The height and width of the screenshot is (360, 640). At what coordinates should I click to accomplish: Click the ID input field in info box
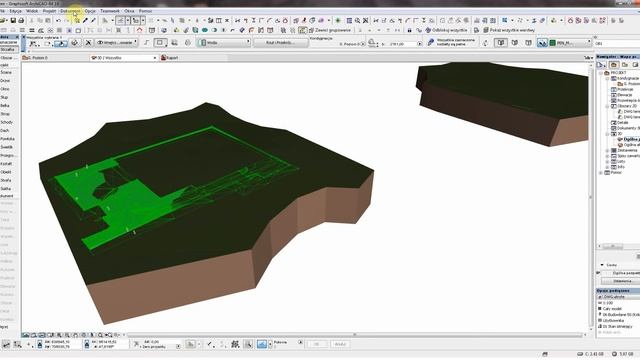point(617,43)
